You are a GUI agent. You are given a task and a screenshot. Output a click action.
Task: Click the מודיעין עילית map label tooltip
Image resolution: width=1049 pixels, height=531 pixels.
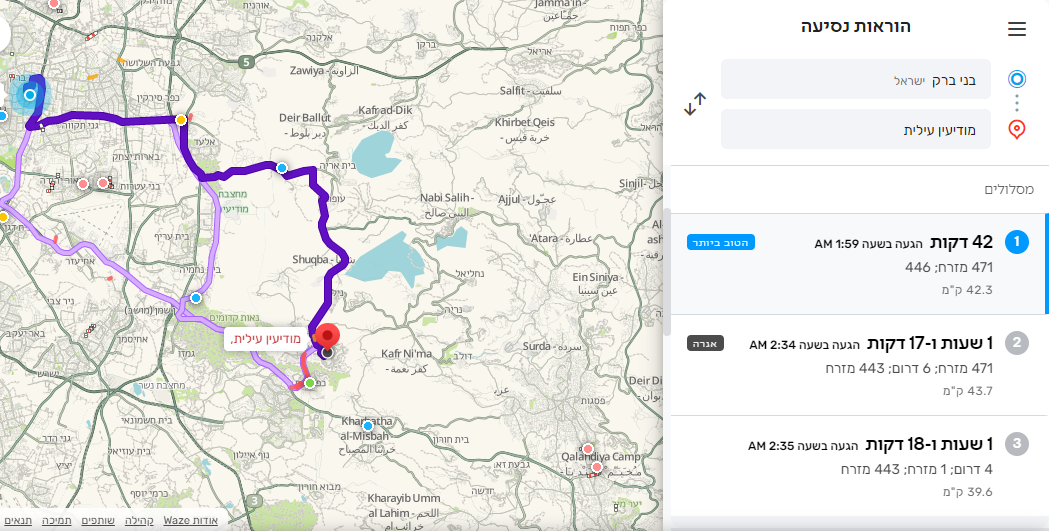click(x=266, y=339)
